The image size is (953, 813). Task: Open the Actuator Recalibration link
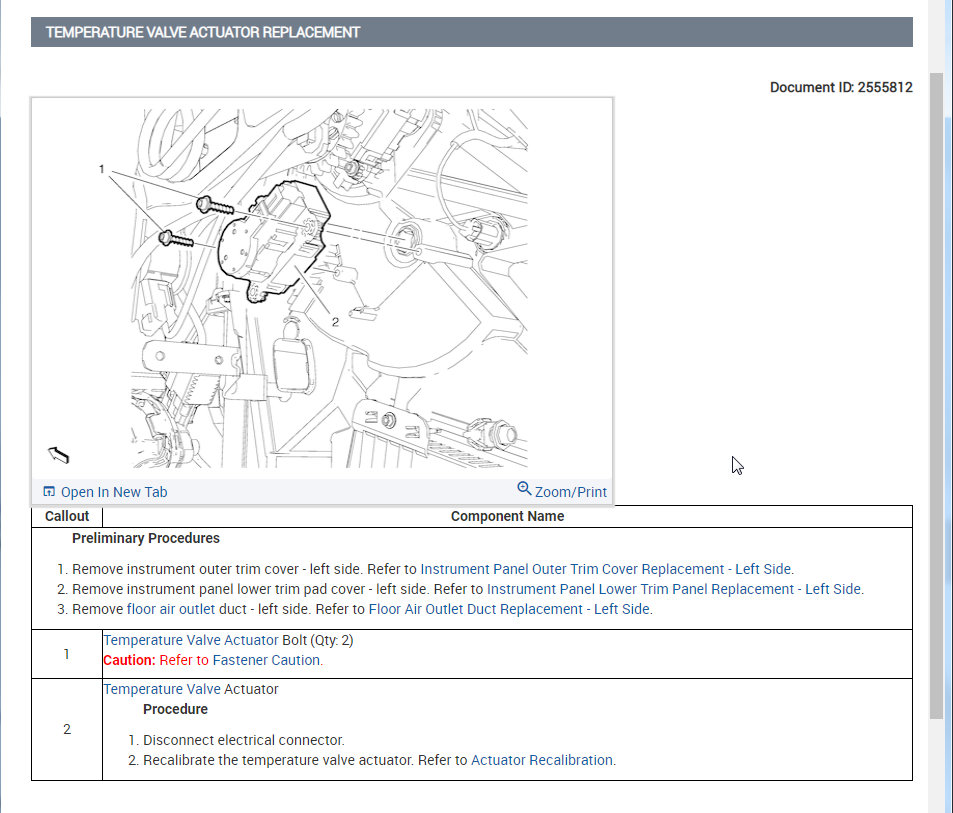pos(542,760)
